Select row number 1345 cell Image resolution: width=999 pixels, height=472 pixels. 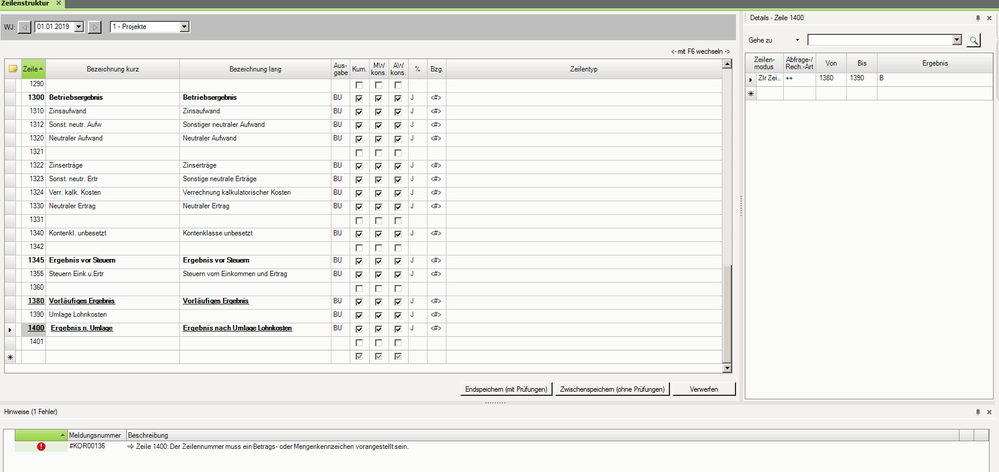[x=33, y=261]
